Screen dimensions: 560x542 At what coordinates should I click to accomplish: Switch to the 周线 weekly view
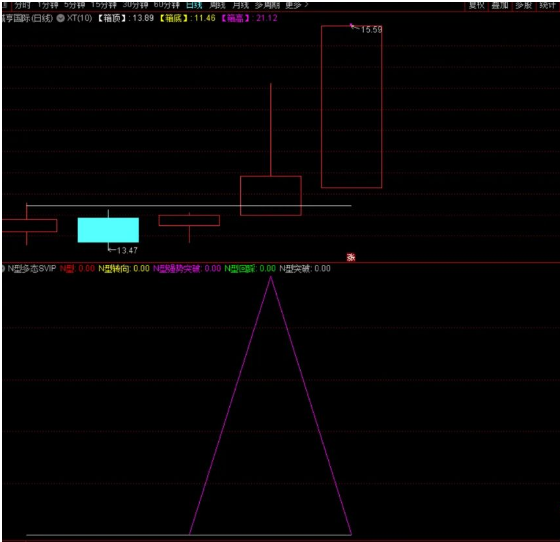coord(217,5)
